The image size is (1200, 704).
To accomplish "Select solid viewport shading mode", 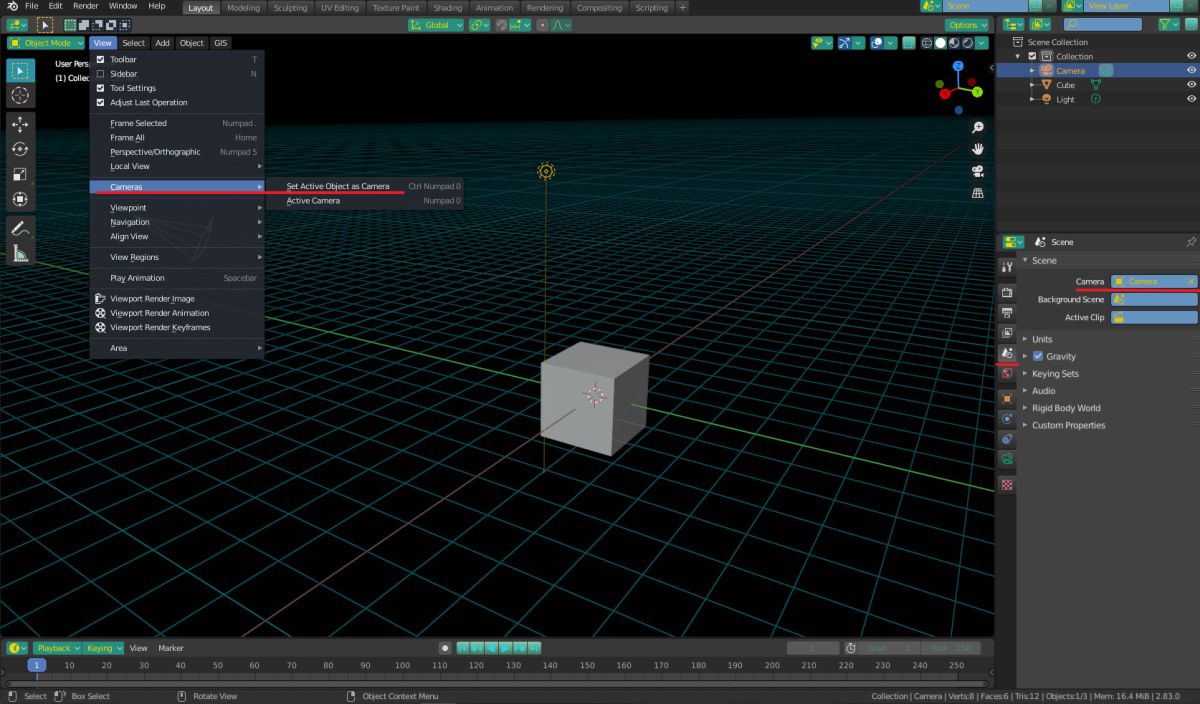I will pyautogui.click(x=941, y=43).
